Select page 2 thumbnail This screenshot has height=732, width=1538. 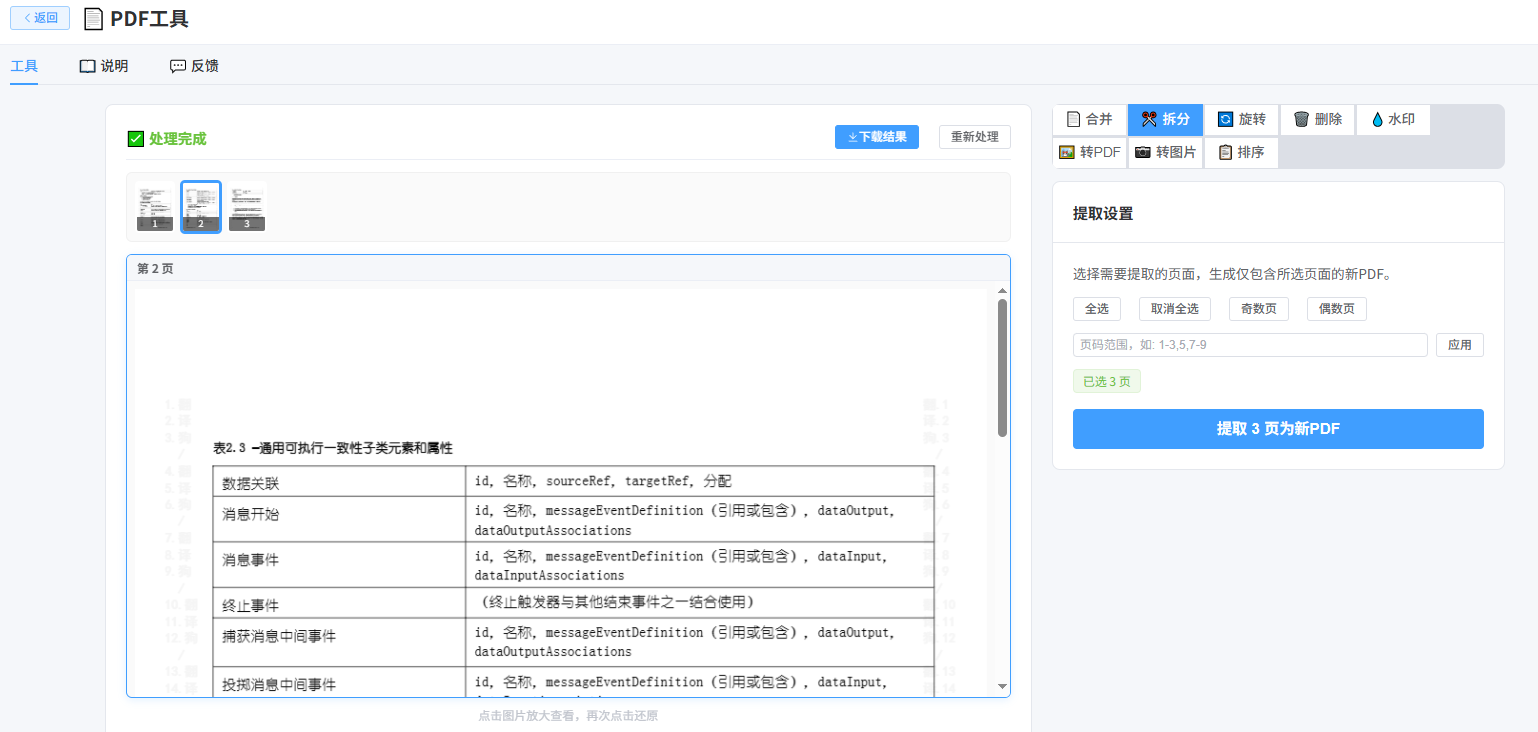point(201,207)
